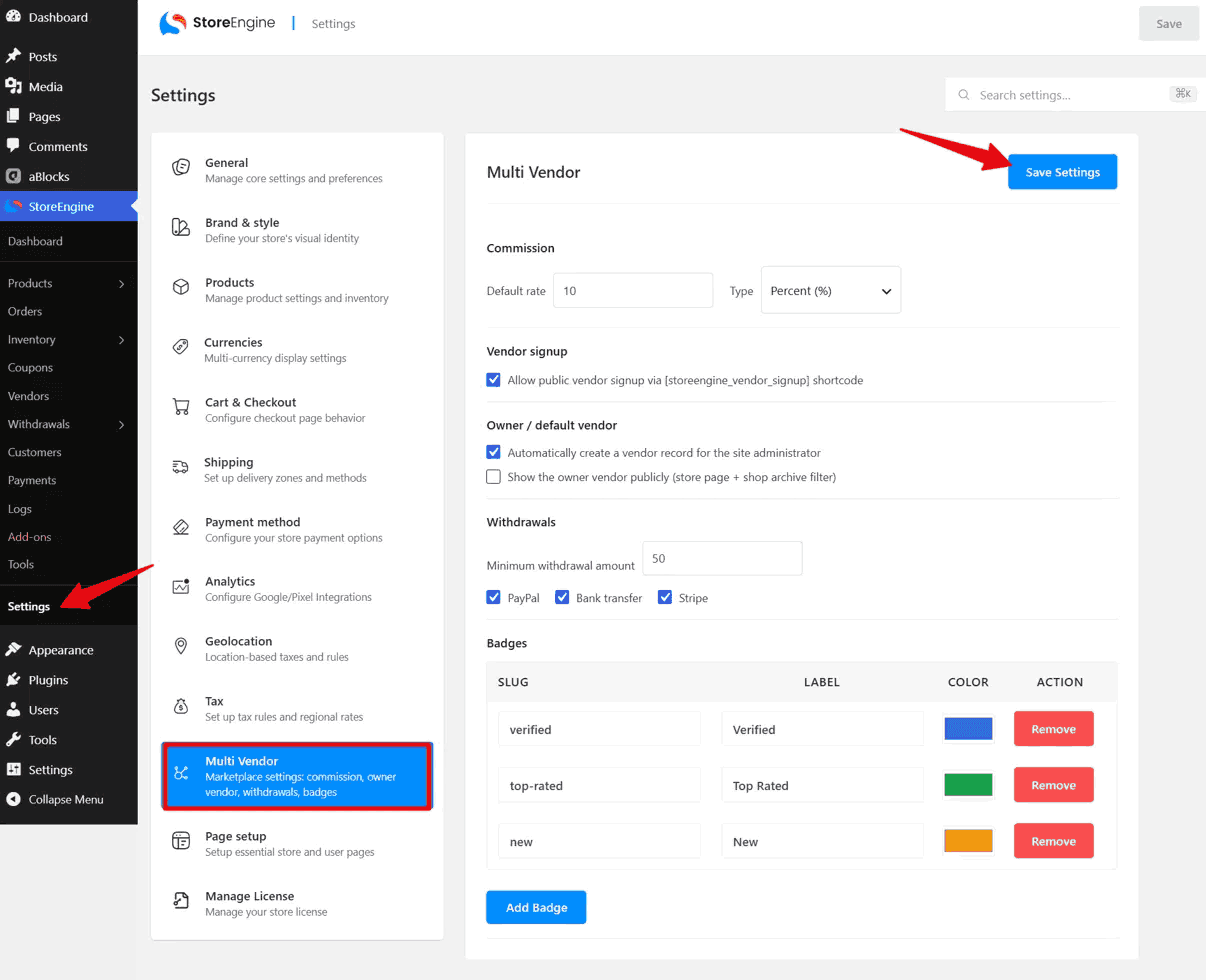Click the Shipping truck icon

click(181, 467)
